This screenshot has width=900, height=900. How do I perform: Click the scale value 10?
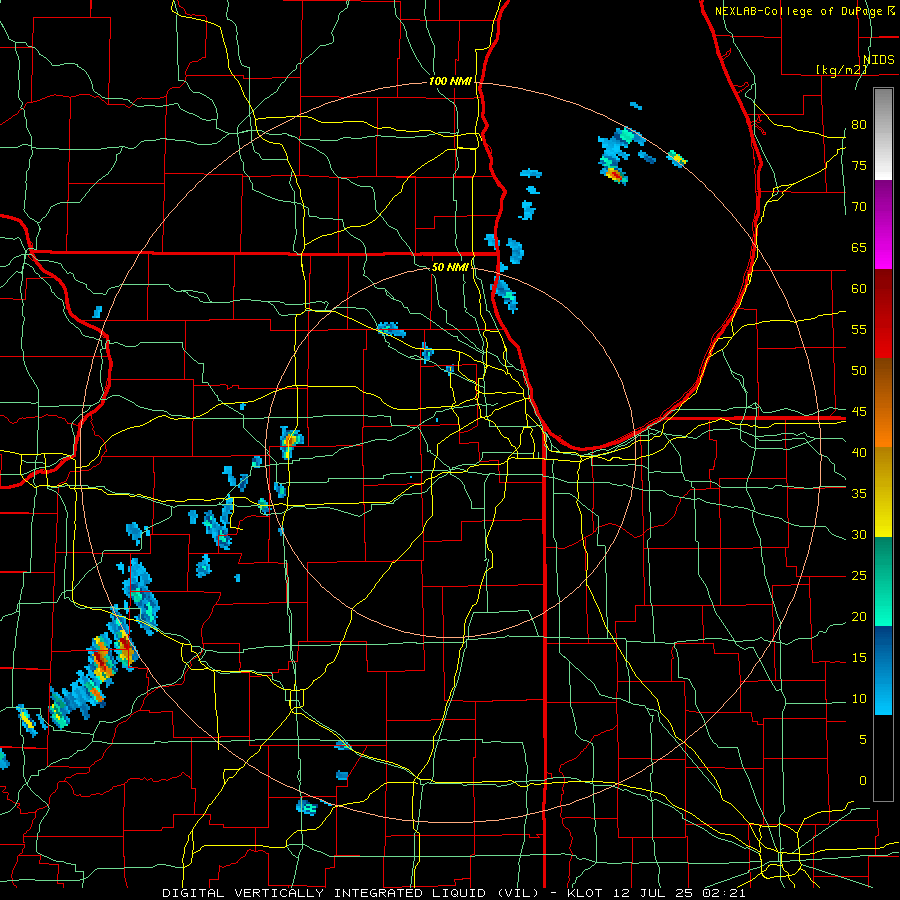[859, 699]
